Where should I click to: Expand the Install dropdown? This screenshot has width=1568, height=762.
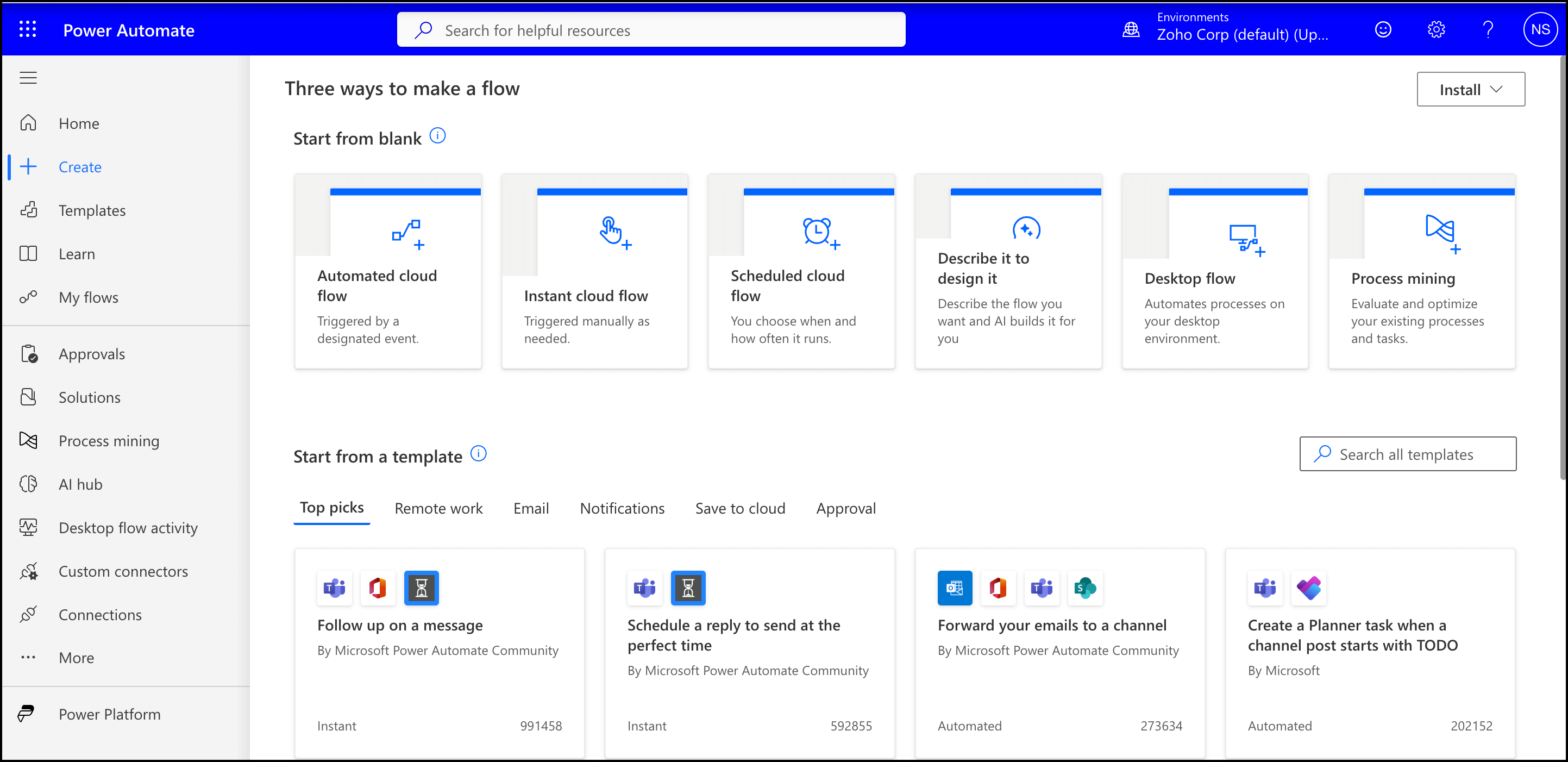[1470, 89]
